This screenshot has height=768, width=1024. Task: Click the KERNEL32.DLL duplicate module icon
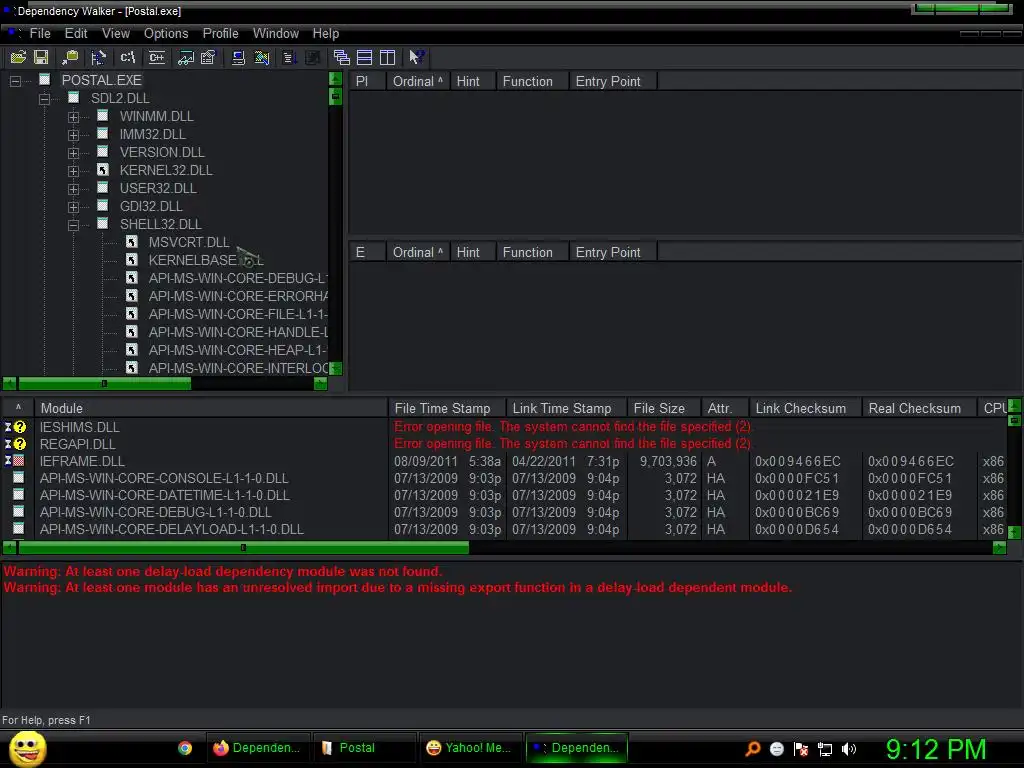click(103, 170)
